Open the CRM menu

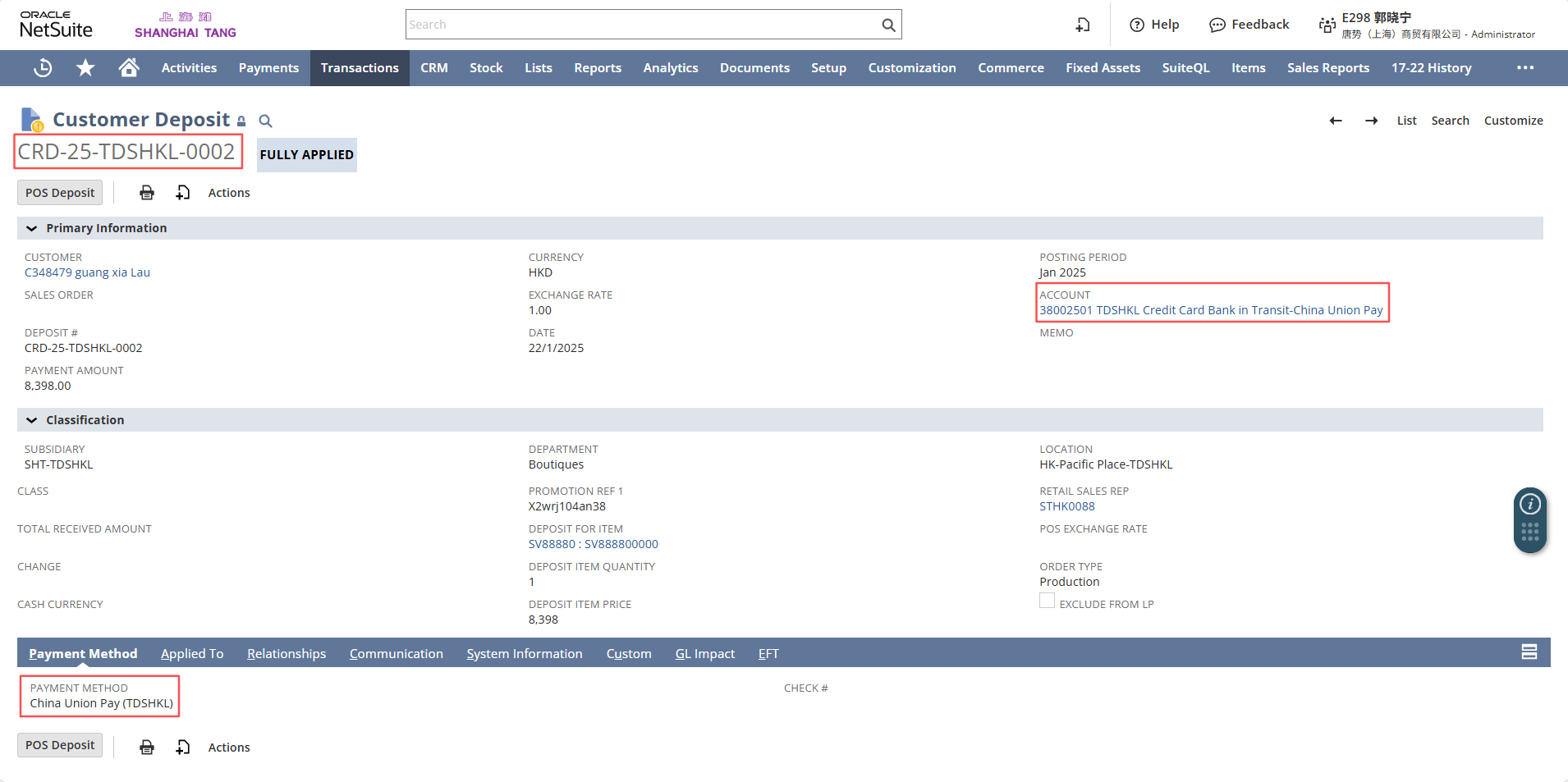point(434,68)
